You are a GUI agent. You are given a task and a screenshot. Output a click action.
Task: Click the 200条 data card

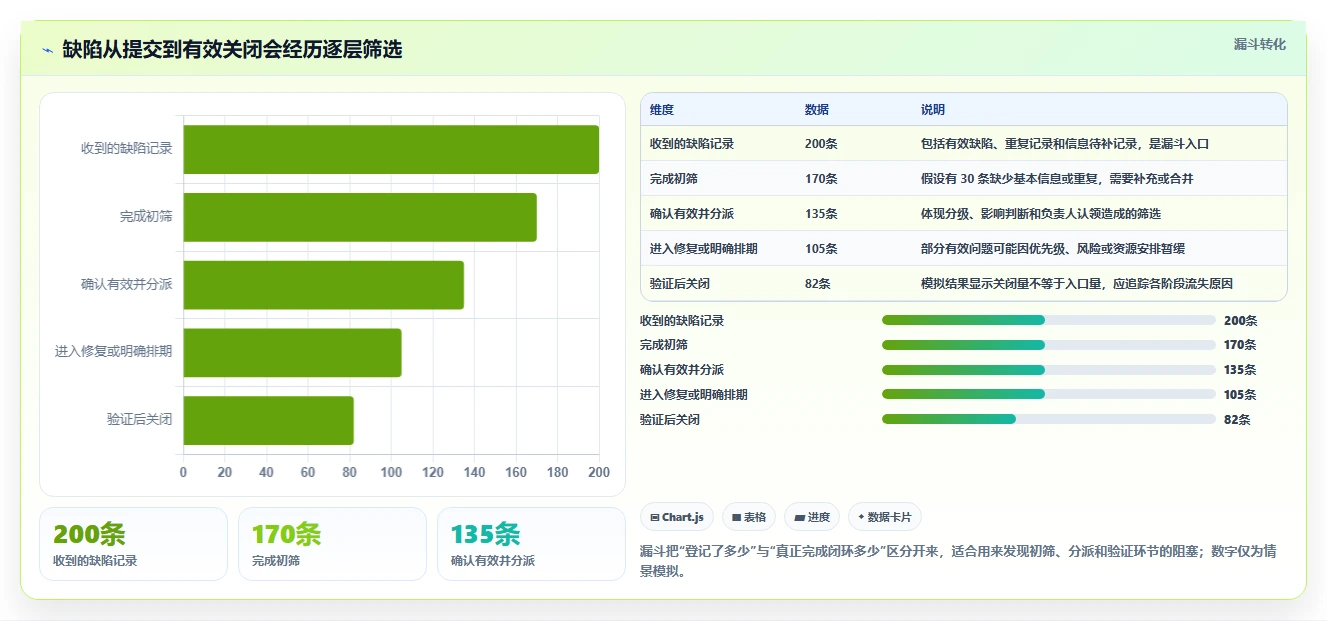[133, 544]
